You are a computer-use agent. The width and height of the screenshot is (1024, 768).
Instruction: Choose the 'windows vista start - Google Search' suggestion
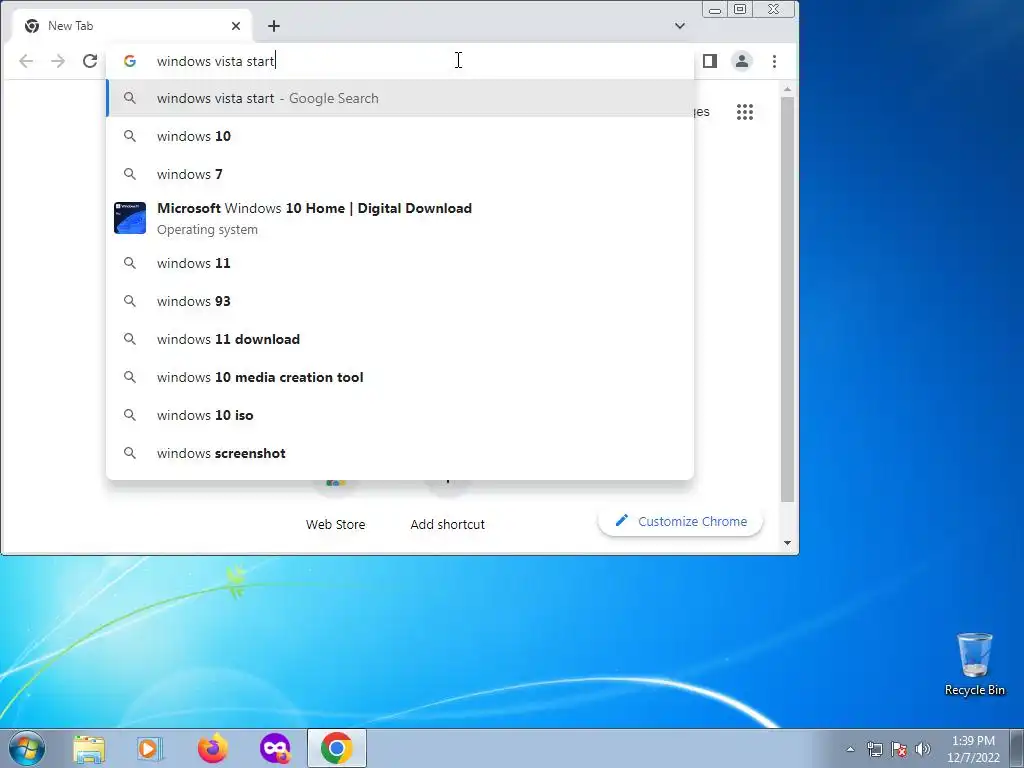[x=400, y=98]
